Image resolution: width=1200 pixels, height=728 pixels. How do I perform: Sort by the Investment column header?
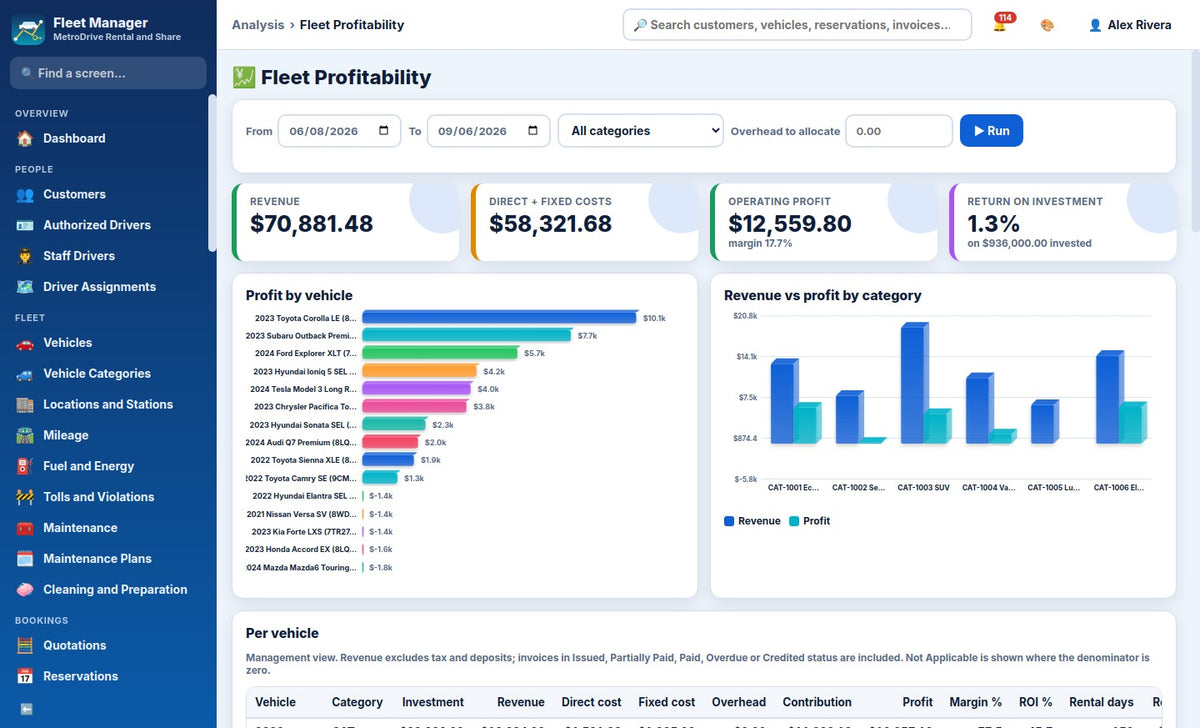(433, 702)
